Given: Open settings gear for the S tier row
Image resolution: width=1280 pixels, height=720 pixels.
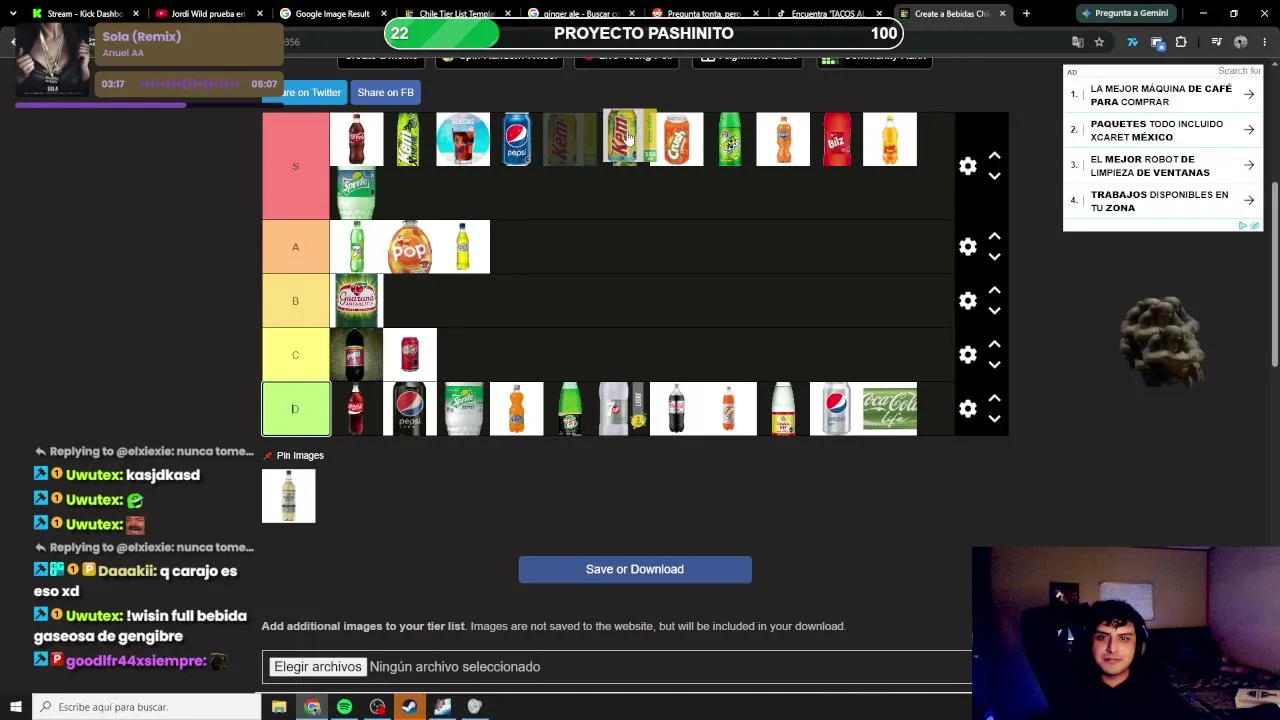Looking at the screenshot, I should point(967,166).
